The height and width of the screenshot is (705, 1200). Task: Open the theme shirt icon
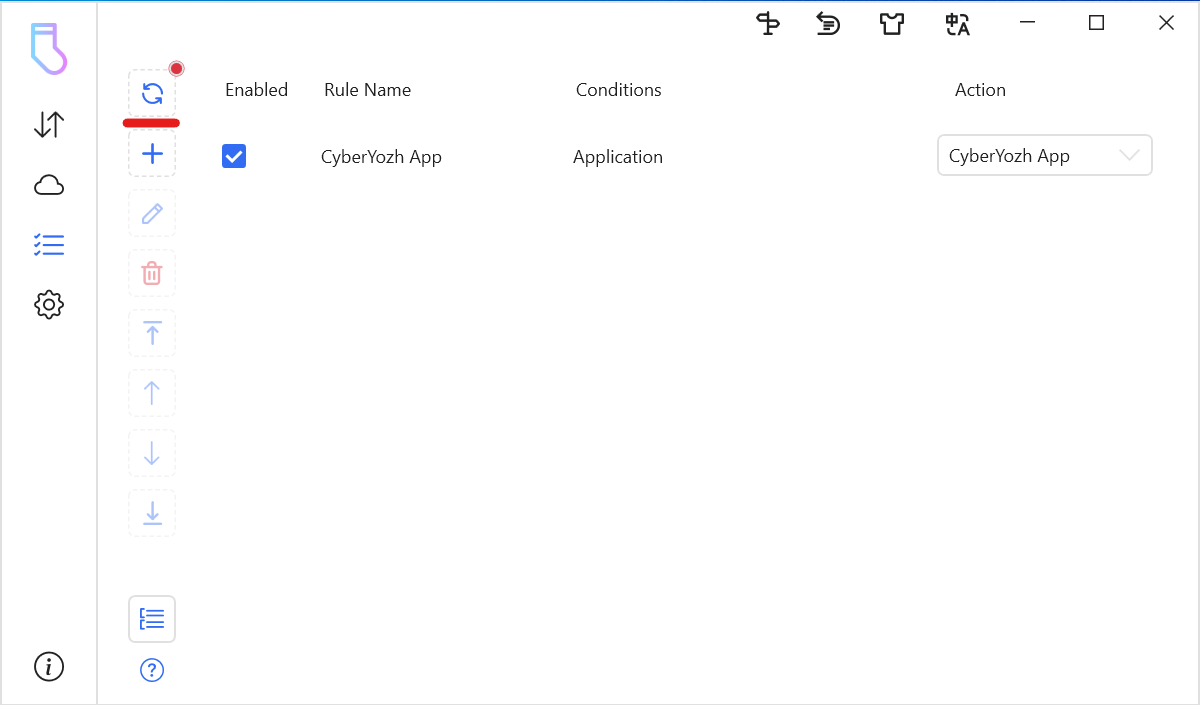coord(892,24)
